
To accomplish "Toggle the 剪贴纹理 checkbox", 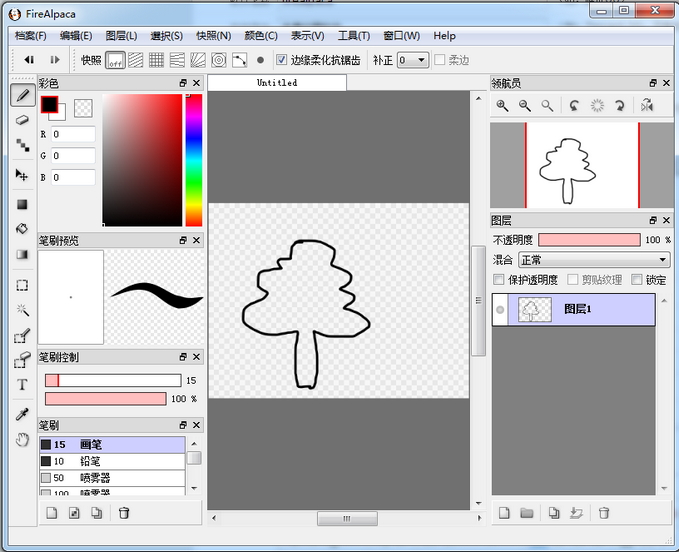I will click(572, 280).
